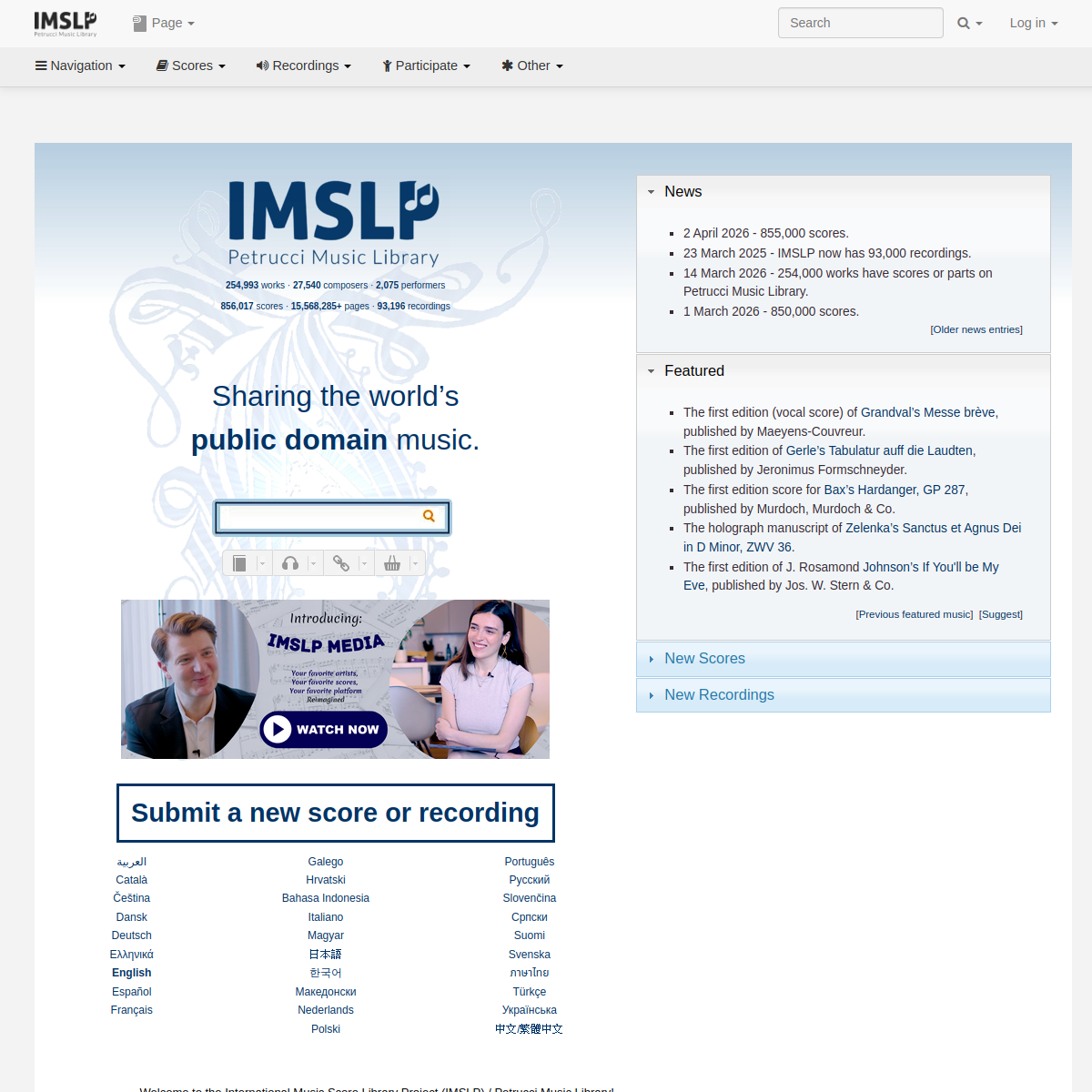
Task: Select the link icon below the search bar
Action: point(341,563)
